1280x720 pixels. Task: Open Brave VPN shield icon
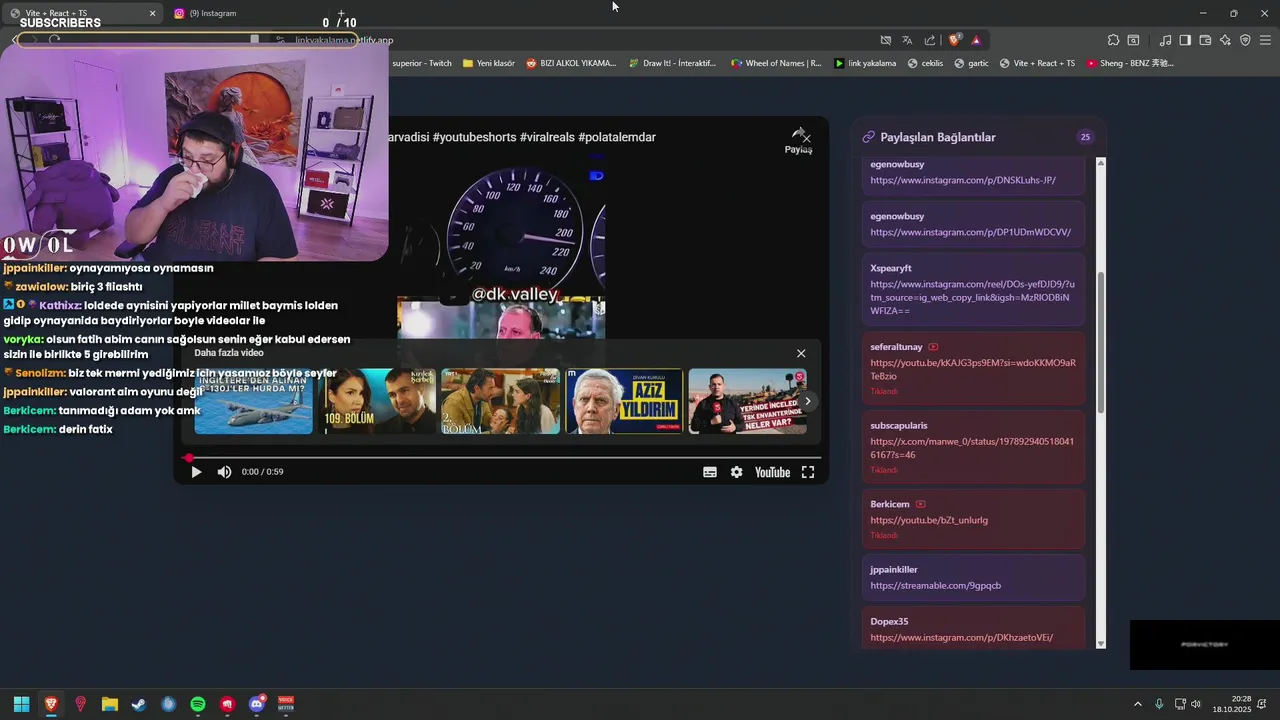[1245, 40]
